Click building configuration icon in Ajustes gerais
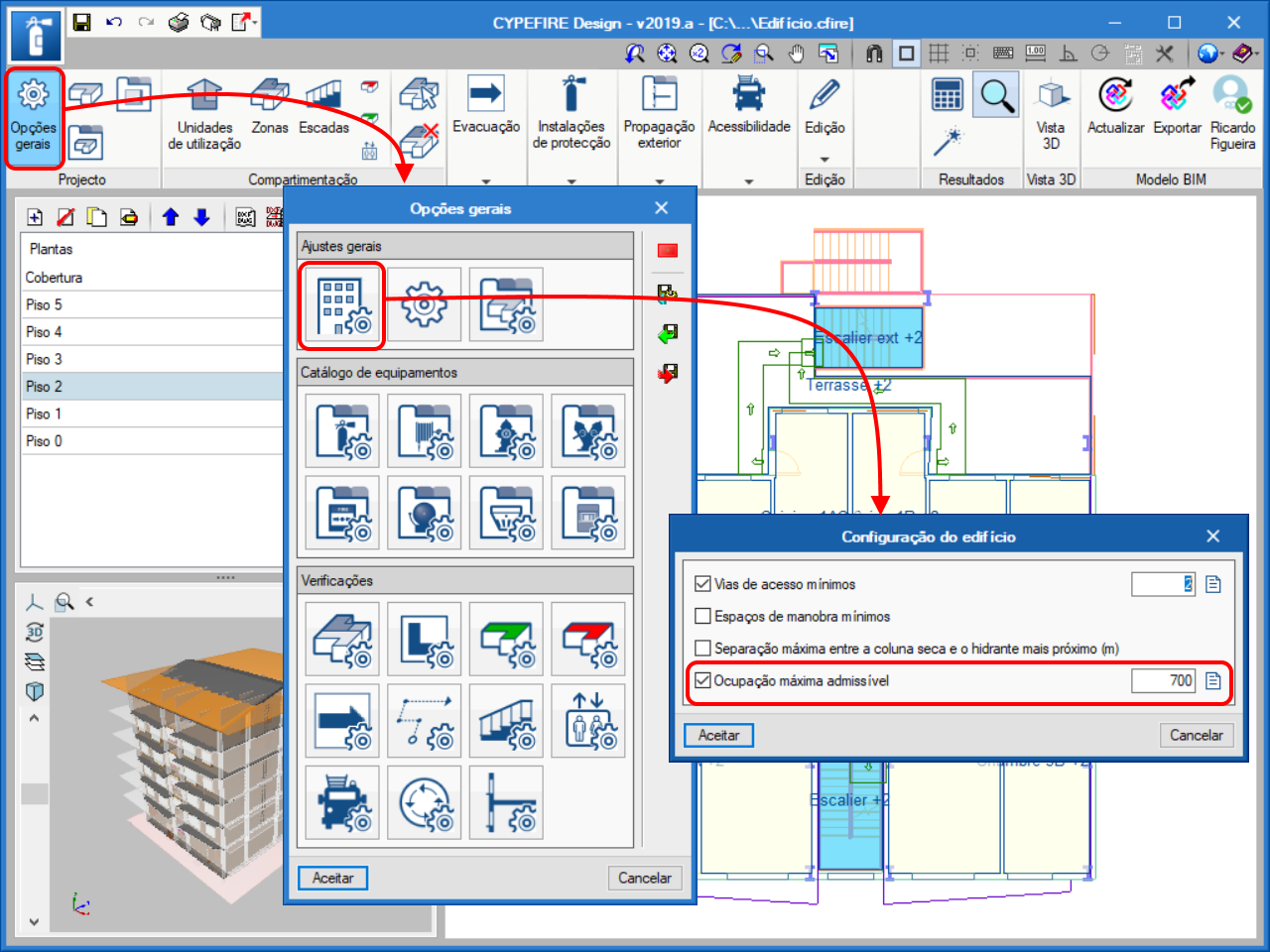The height and width of the screenshot is (952, 1270). click(341, 304)
